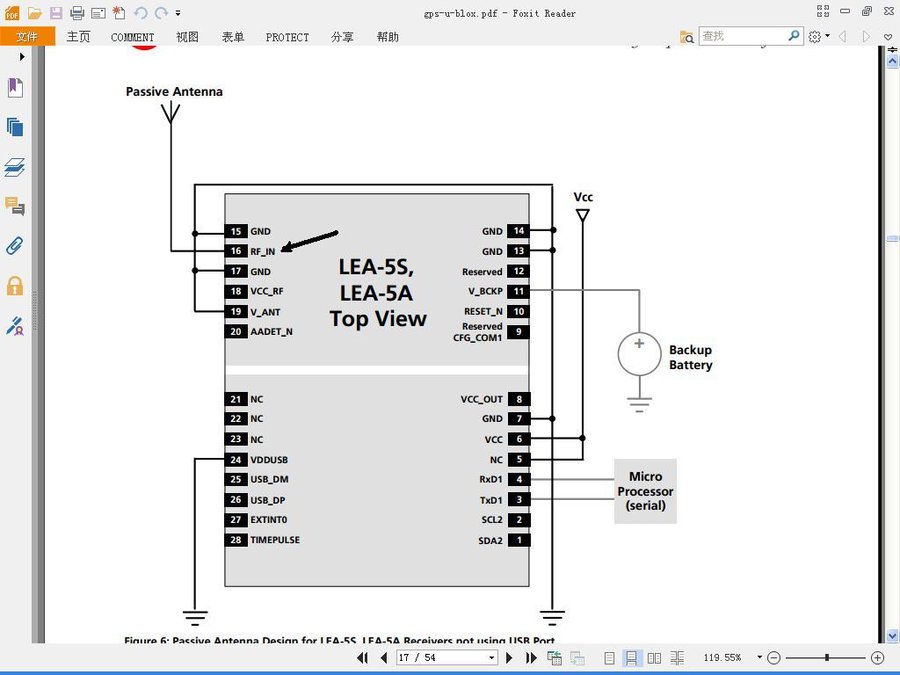Open the page number dropdown
This screenshot has height=675, width=900.
(491, 658)
